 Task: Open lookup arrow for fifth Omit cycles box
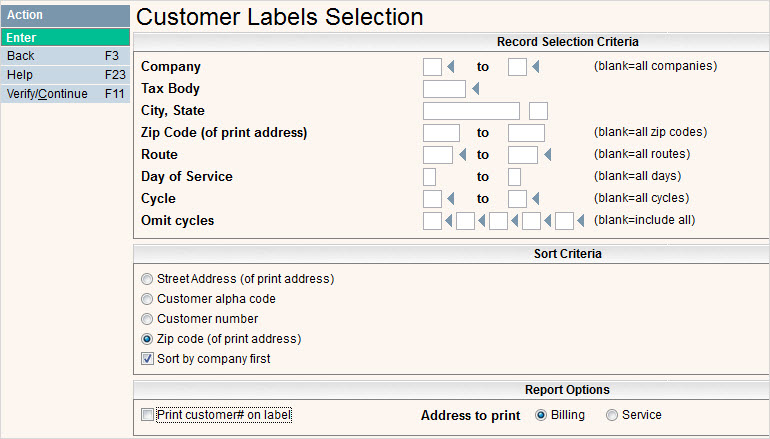[580, 221]
